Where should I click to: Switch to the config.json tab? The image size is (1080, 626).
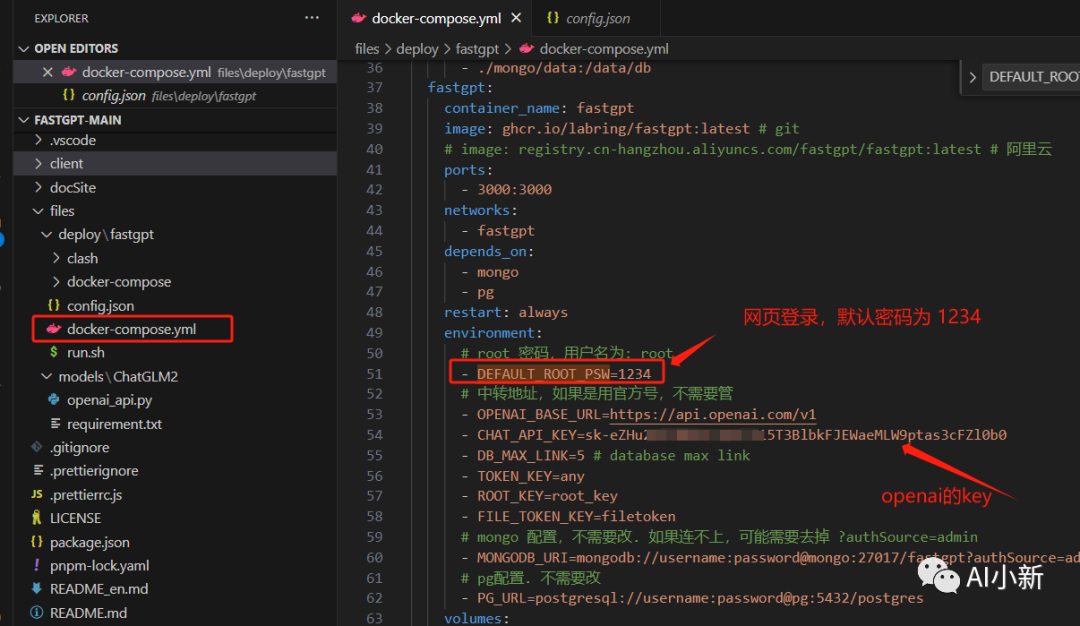(x=598, y=19)
